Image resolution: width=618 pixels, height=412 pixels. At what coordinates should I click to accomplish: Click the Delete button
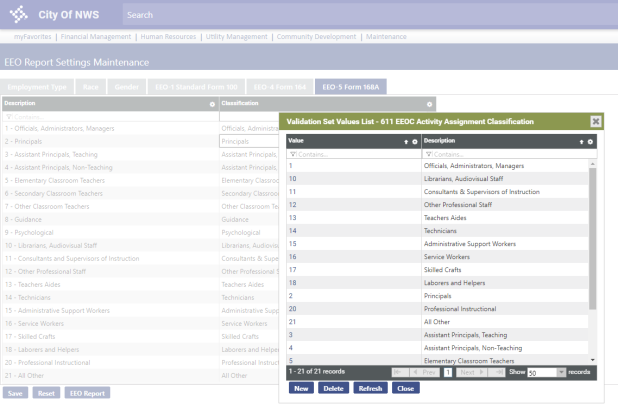pyautogui.click(x=333, y=388)
